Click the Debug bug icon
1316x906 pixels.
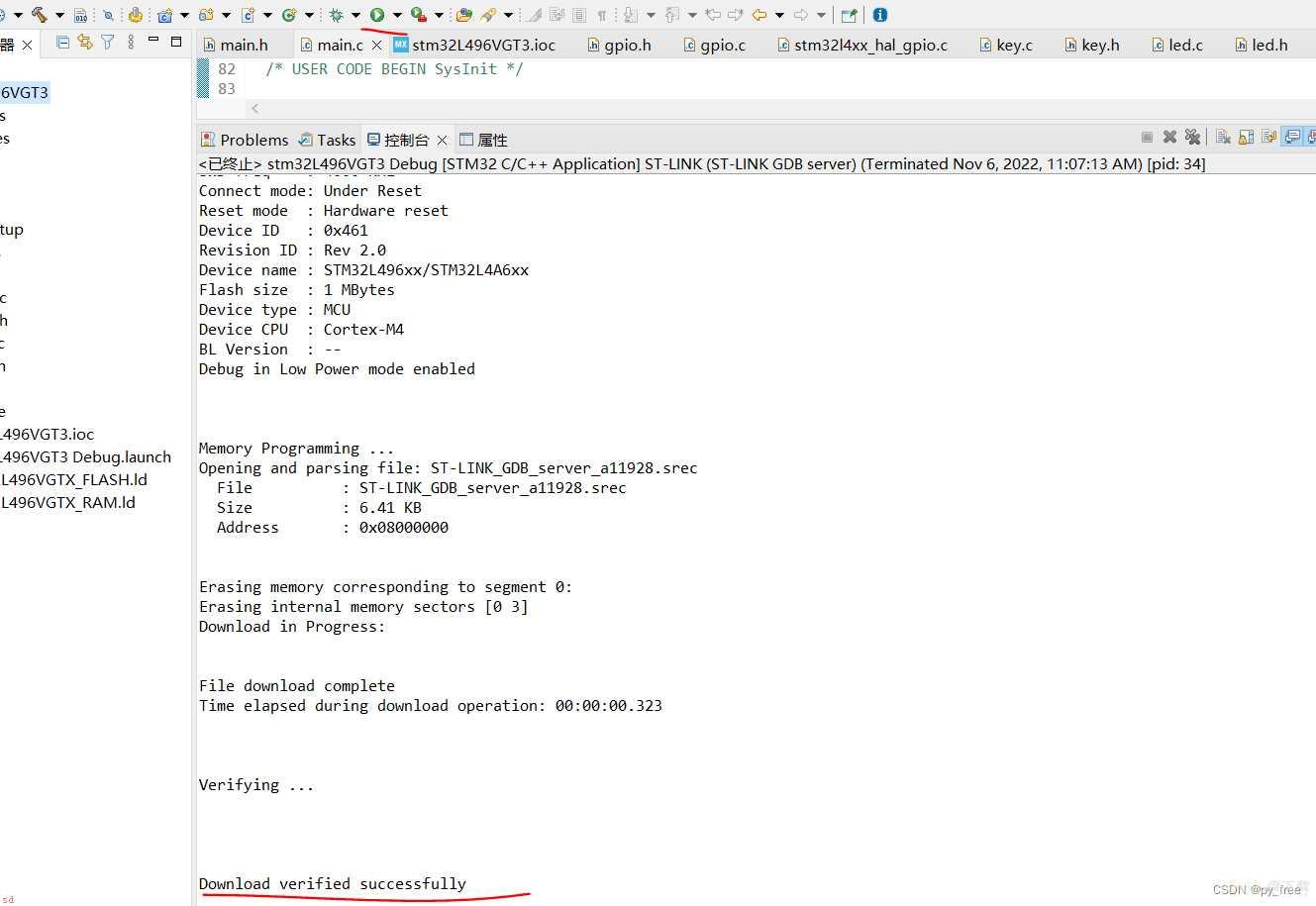pyautogui.click(x=337, y=15)
